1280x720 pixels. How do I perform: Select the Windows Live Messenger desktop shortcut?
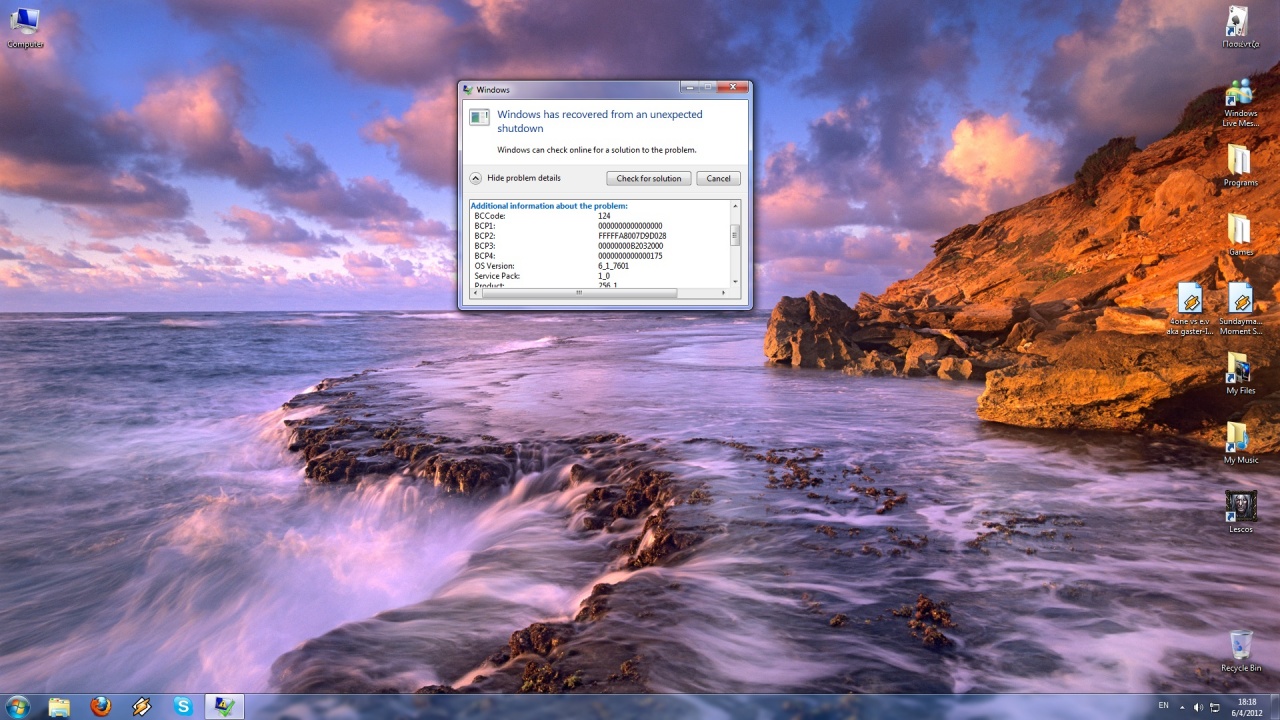(1240, 102)
